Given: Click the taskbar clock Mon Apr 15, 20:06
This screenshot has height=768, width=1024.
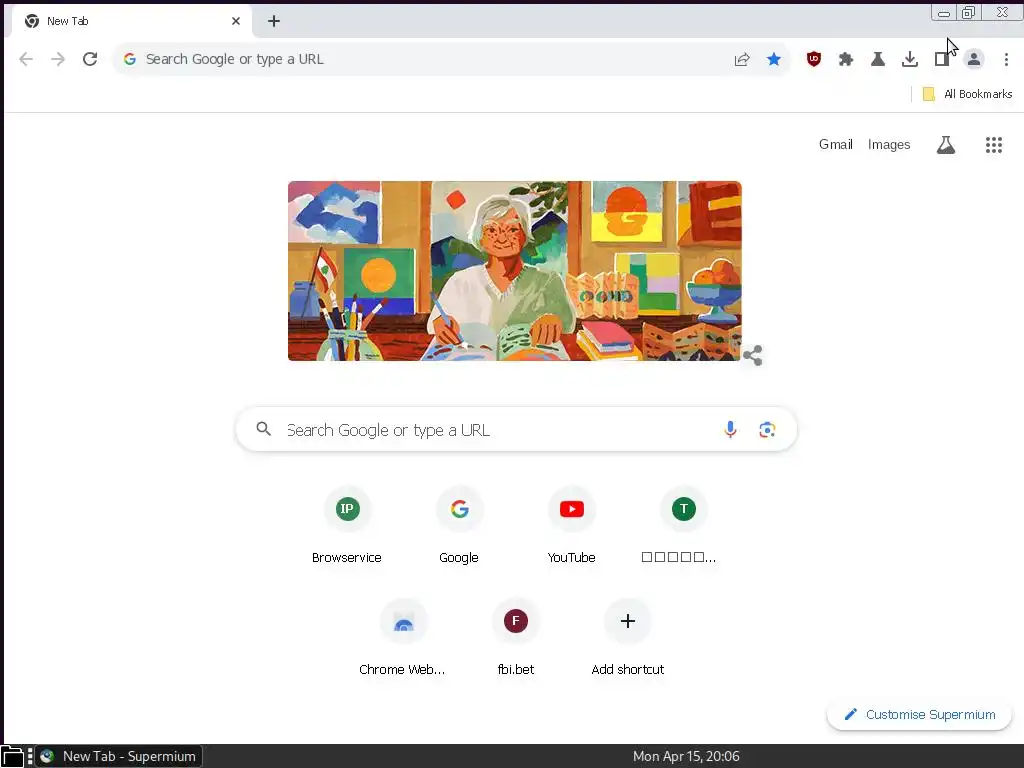Looking at the screenshot, I should tap(686, 756).
